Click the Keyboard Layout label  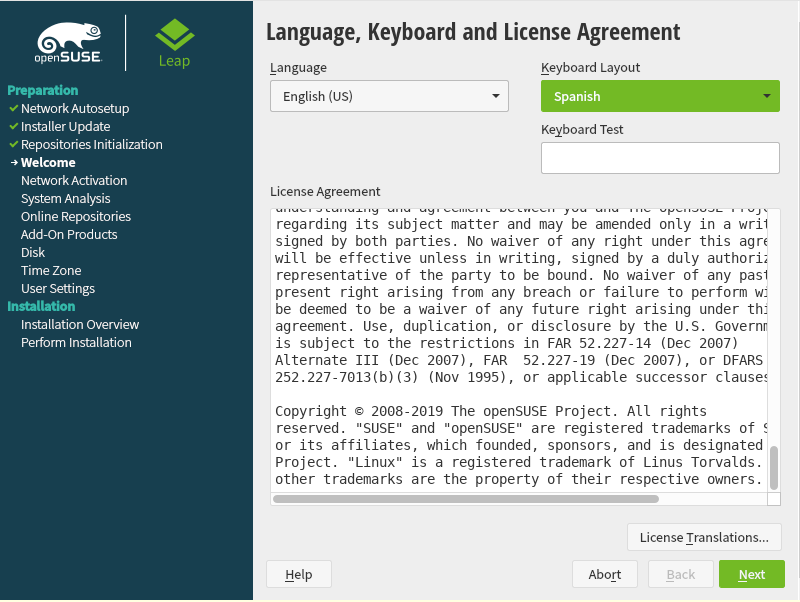590,67
